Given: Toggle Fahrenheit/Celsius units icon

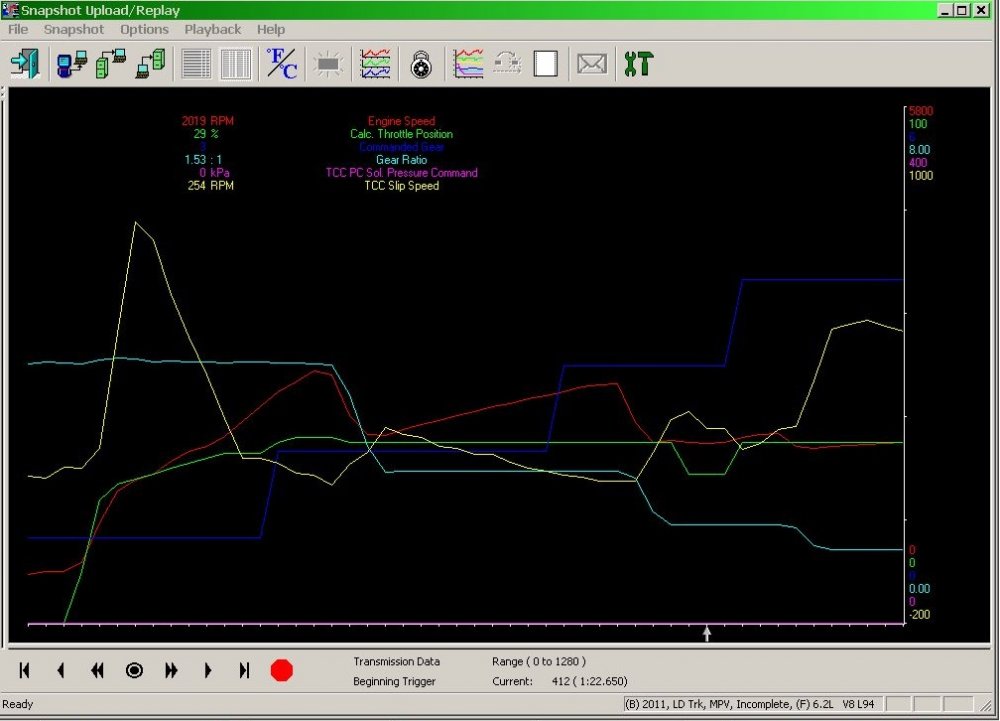Looking at the screenshot, I should (281, 64).
